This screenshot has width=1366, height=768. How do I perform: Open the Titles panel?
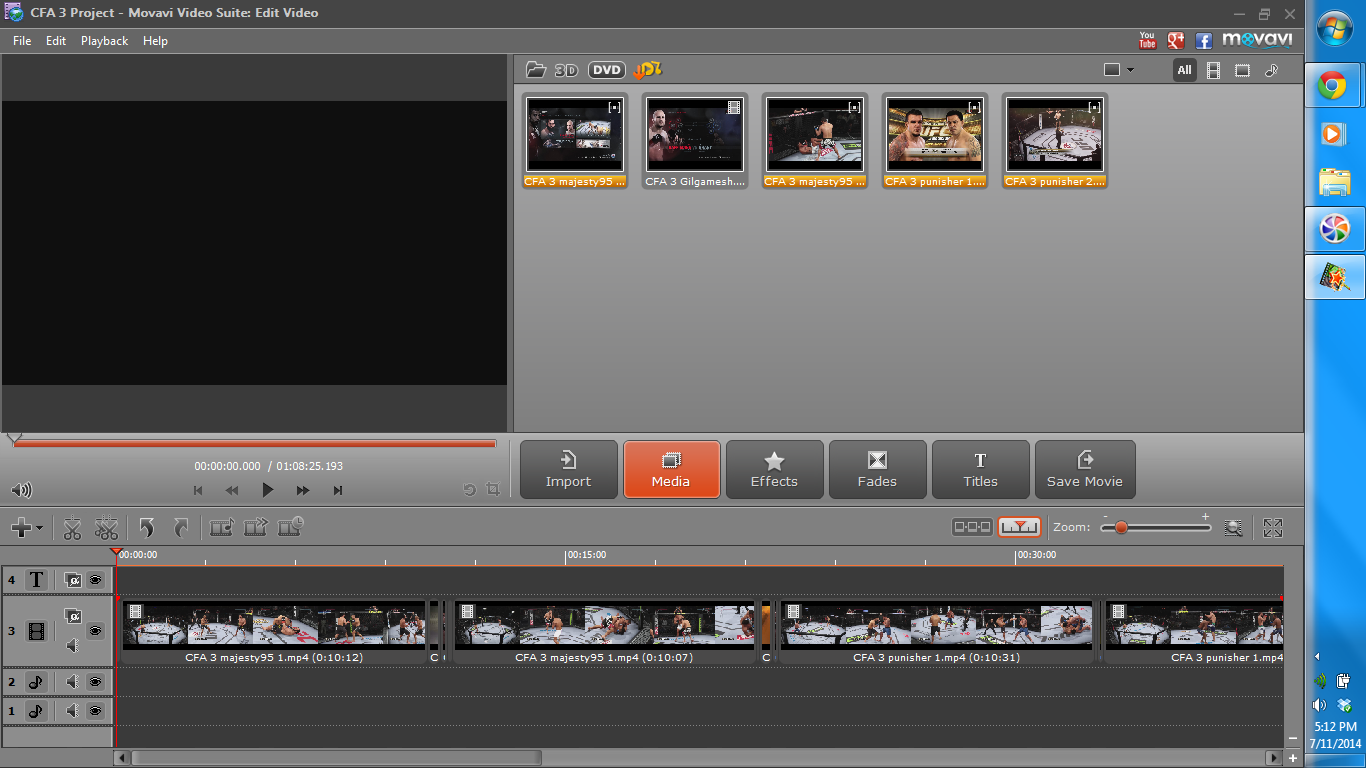tap(980, 469)
